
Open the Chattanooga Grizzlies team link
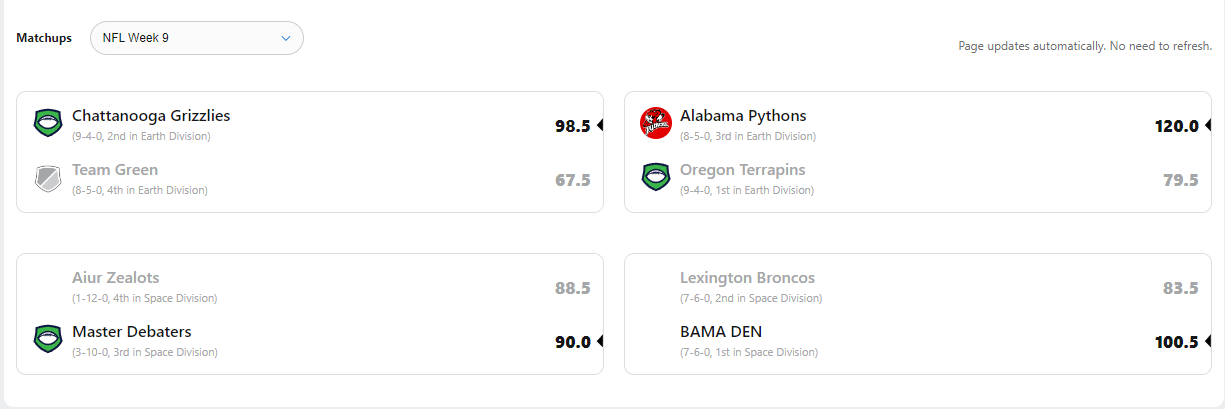(151, 116)
